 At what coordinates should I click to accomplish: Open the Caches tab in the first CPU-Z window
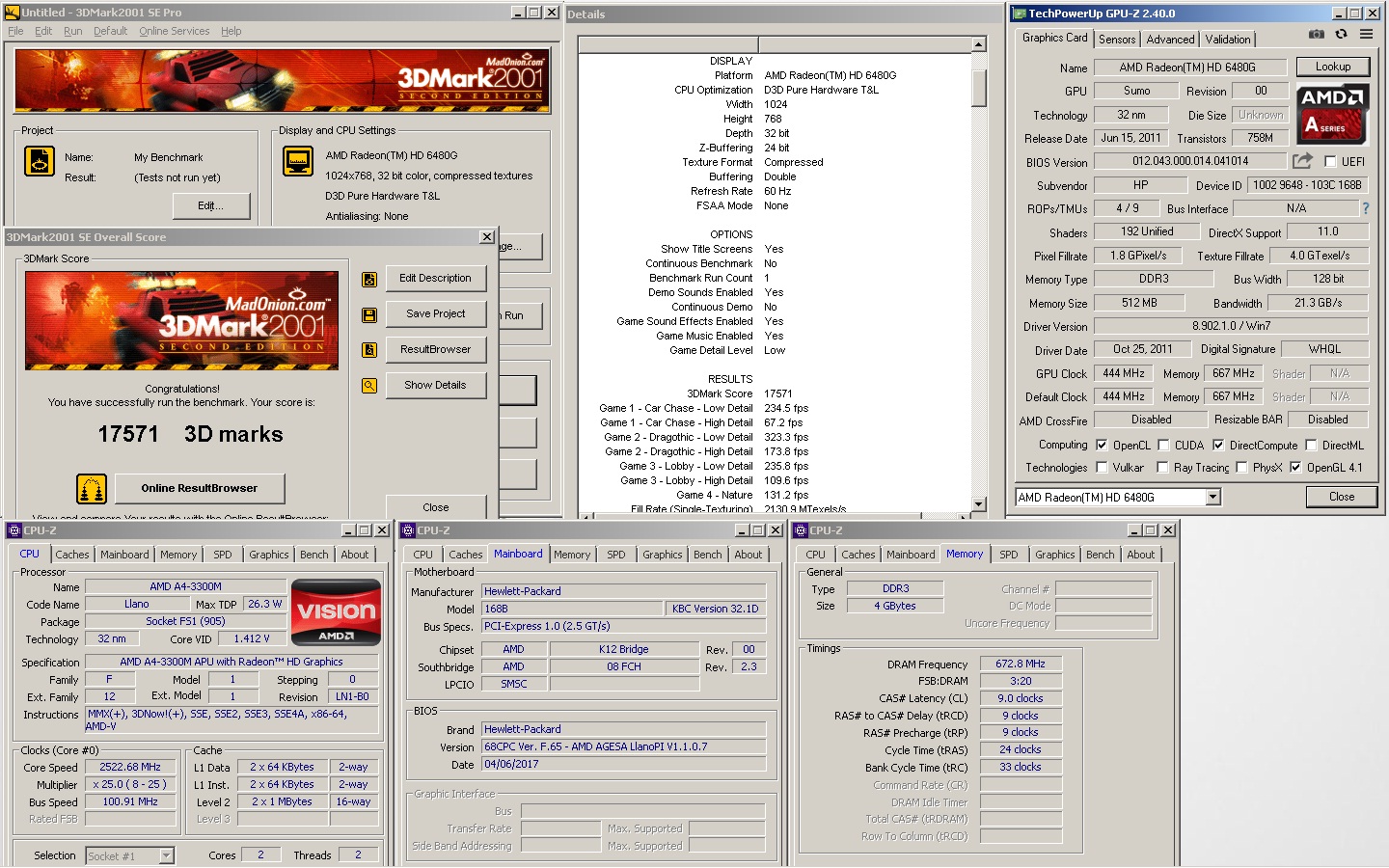(x=72, y=555)
